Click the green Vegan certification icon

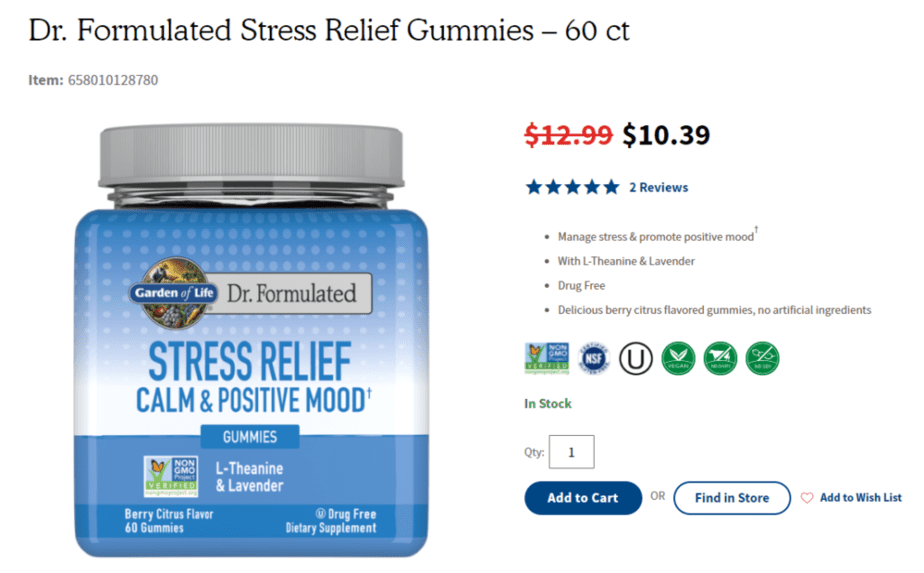pyautogui.click(x=678, y=358)
